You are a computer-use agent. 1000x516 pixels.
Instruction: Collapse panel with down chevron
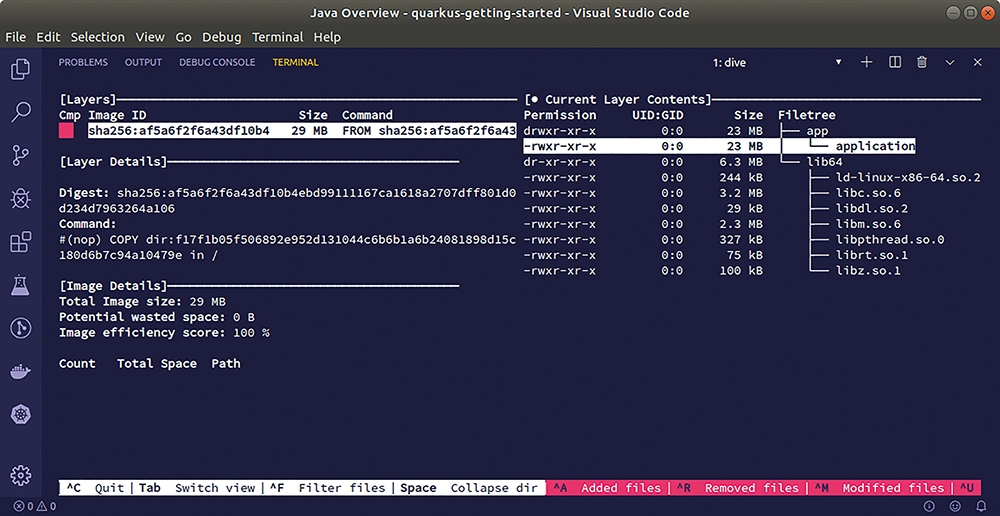click(x=950, y=63)
